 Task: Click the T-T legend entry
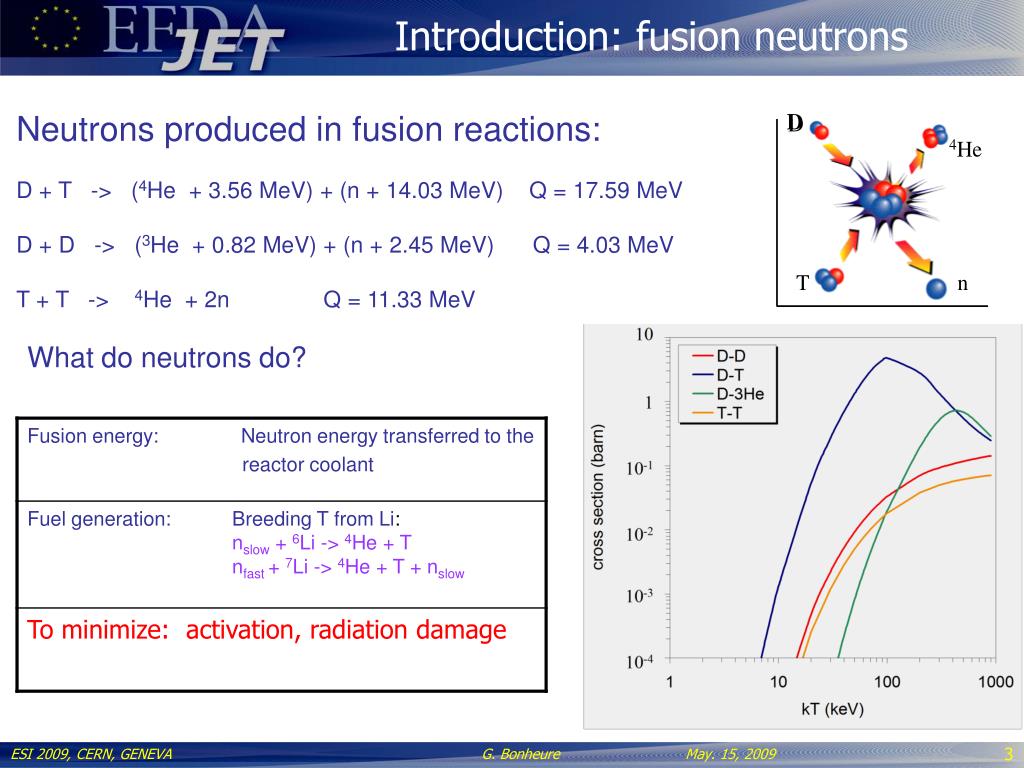(718, 413)
